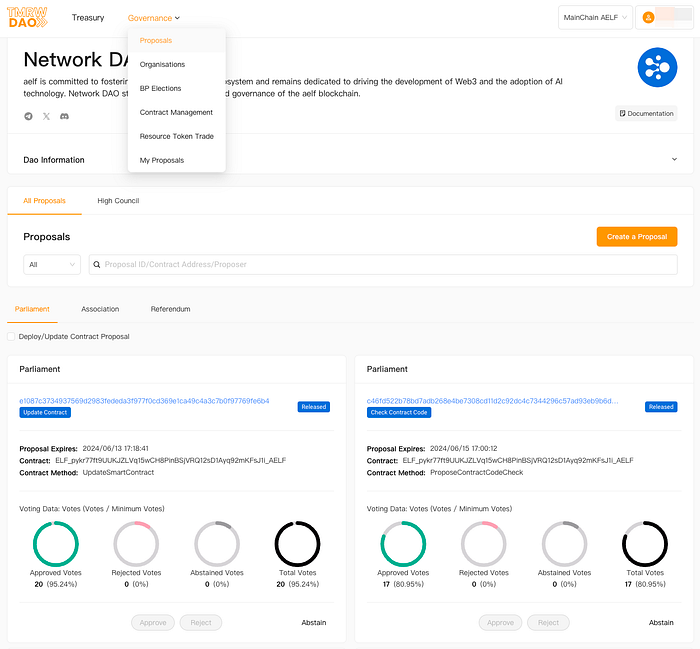Open the Governance dropdown menu
Image resolution: width=700 pixels, height=649 pixels.
154,18
